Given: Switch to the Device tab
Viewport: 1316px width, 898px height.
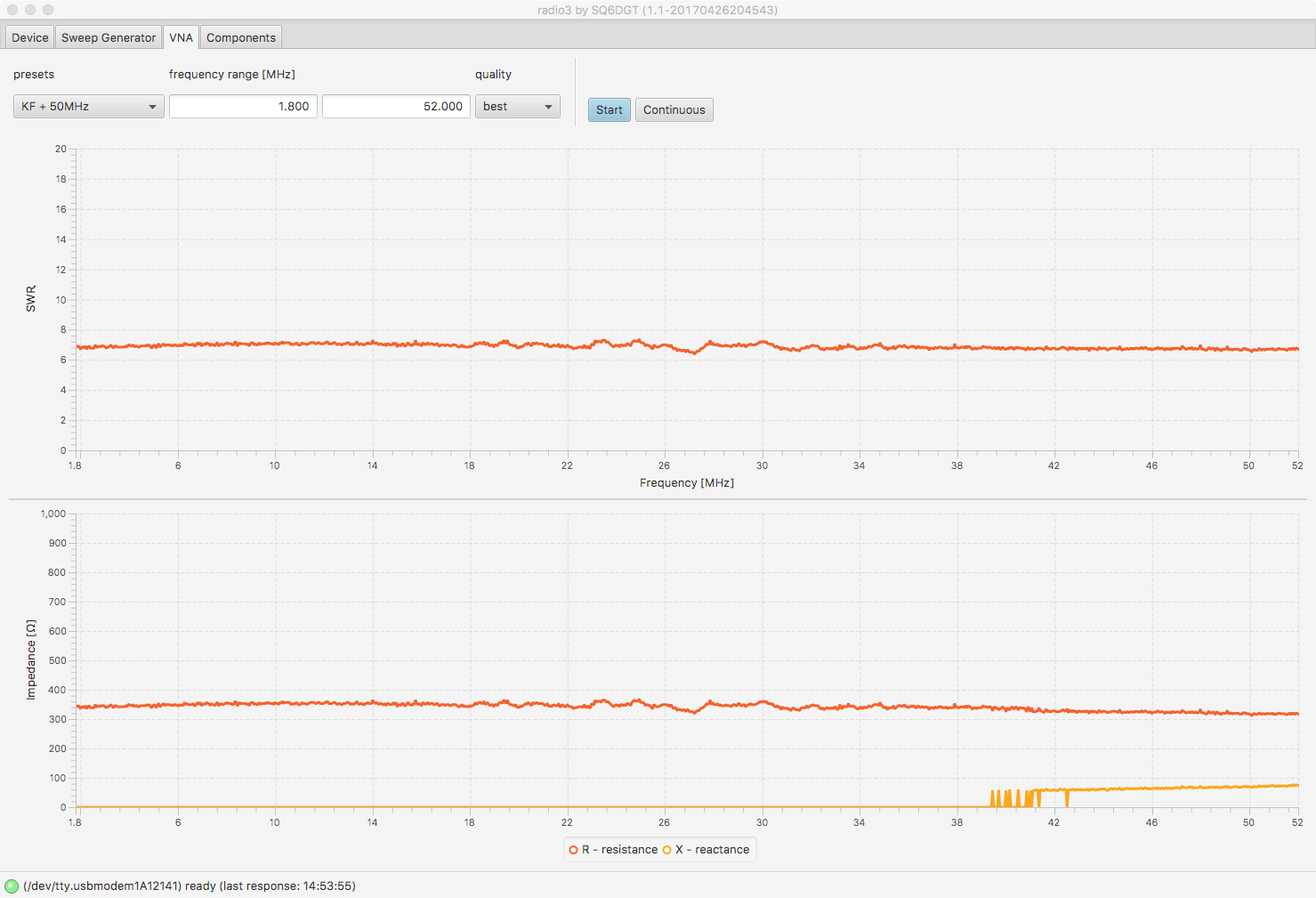Looking at the screenshot, I should click(x=30, y=37).
